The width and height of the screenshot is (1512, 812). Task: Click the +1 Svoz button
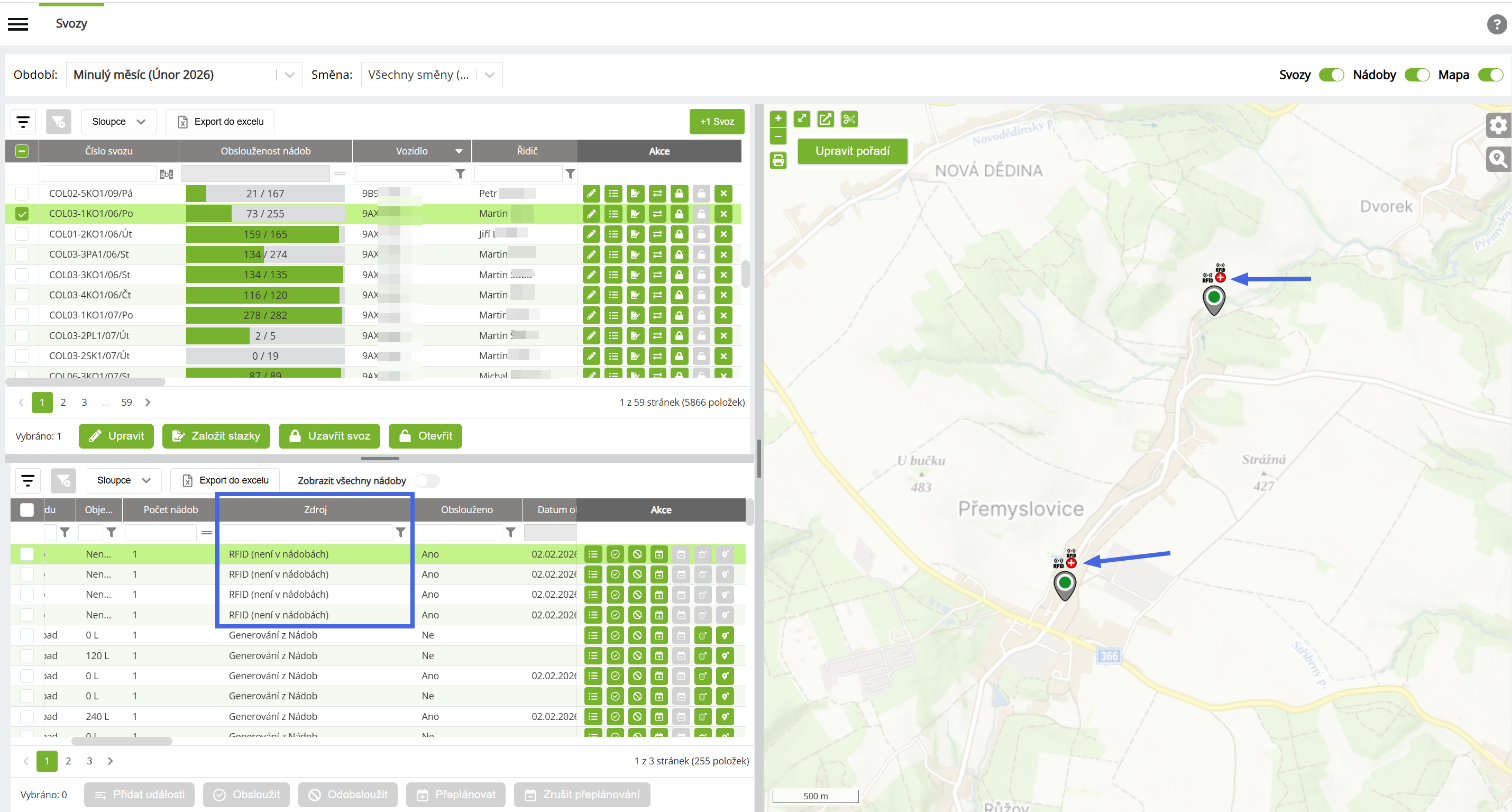pyautogui.click(x=717, y=122)
